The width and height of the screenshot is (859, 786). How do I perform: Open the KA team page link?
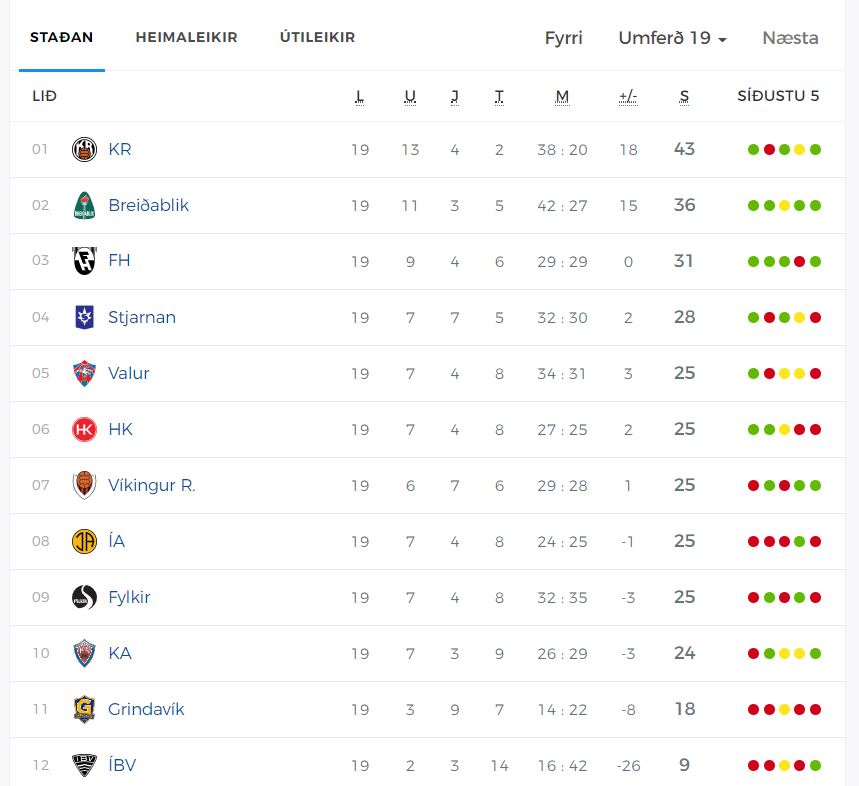120,653
